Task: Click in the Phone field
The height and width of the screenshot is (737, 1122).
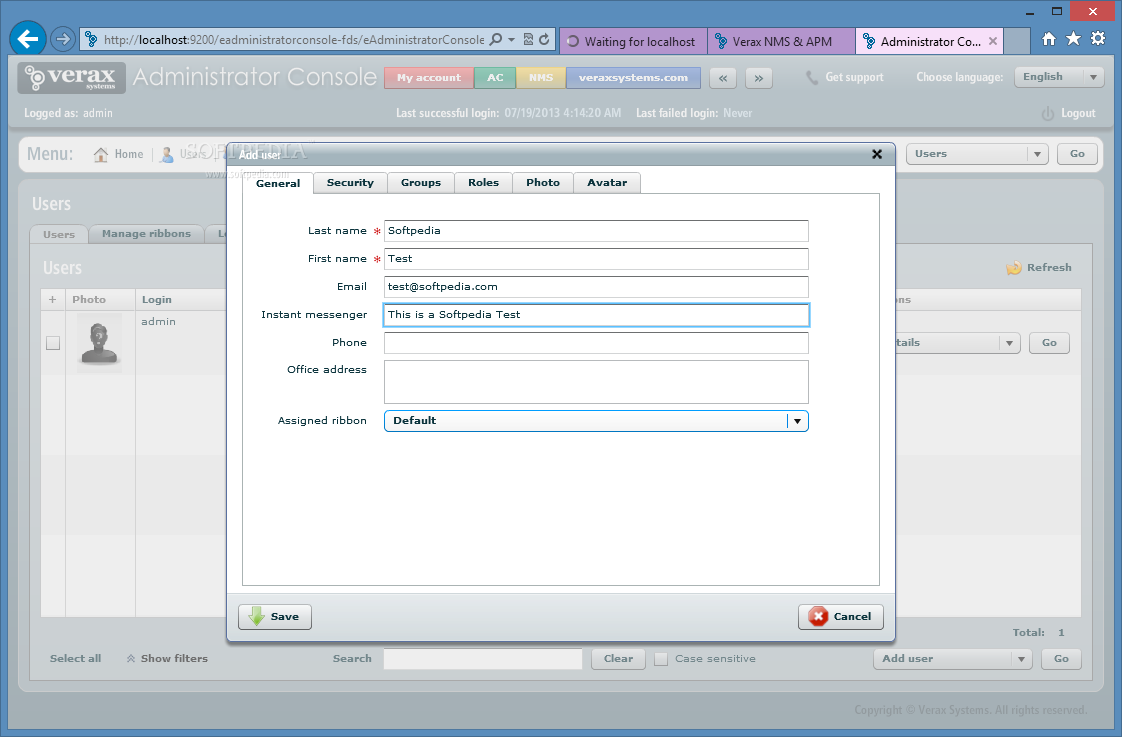Action: pyautogui.click(x=596, y=343)
